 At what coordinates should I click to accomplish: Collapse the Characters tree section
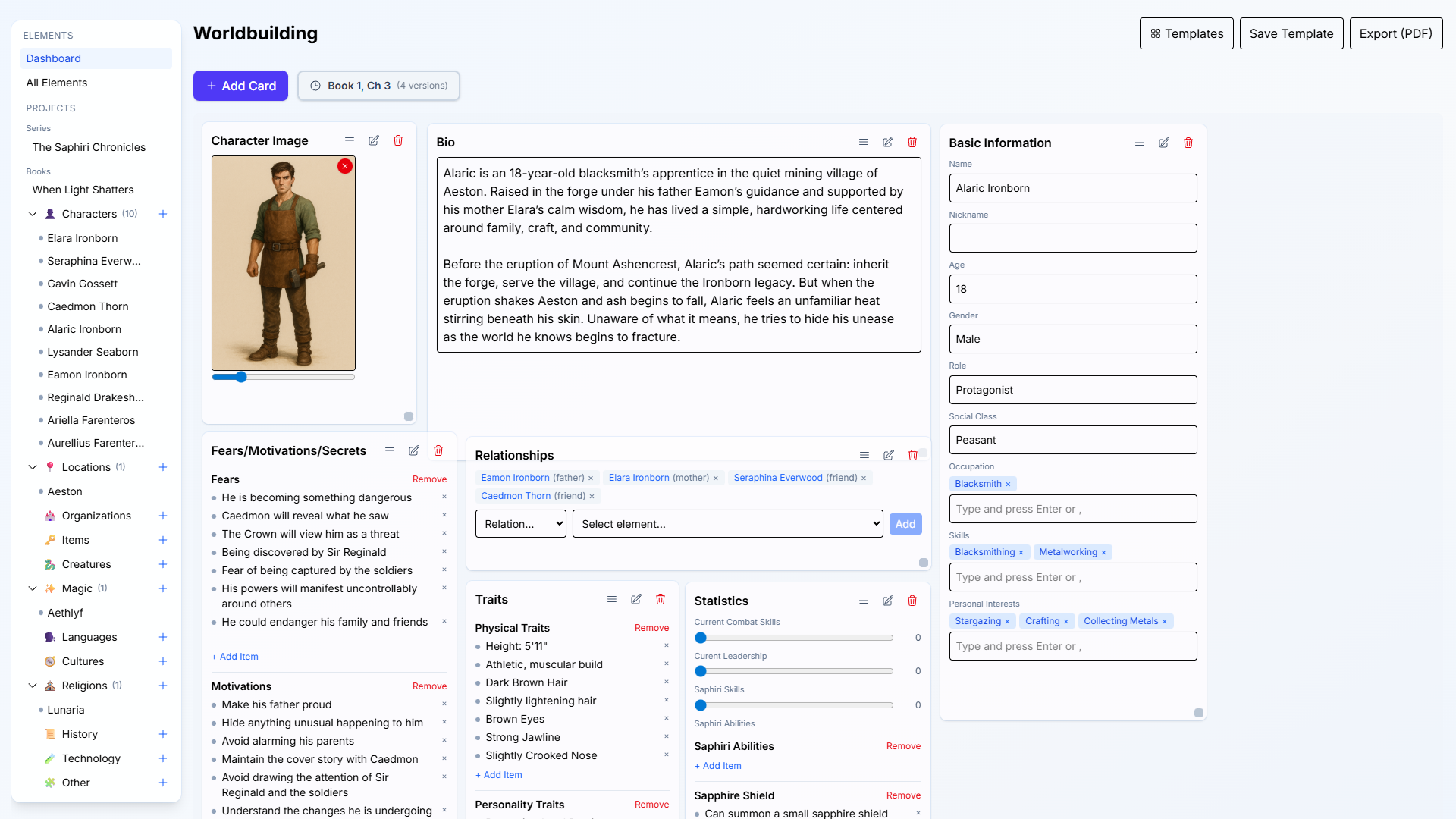33,215
